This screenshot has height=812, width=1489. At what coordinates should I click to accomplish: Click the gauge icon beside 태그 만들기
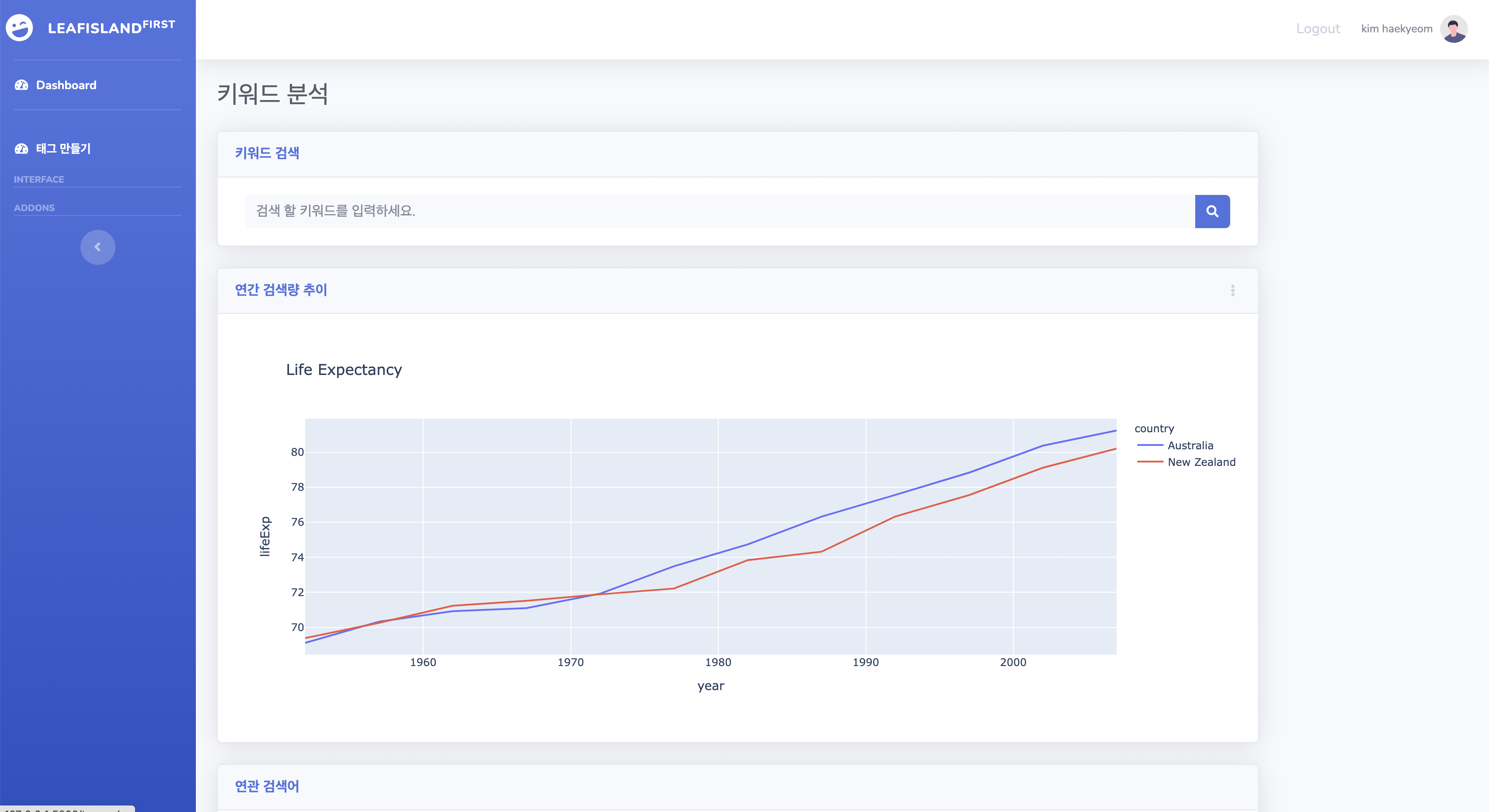click(x=21, y=149)
